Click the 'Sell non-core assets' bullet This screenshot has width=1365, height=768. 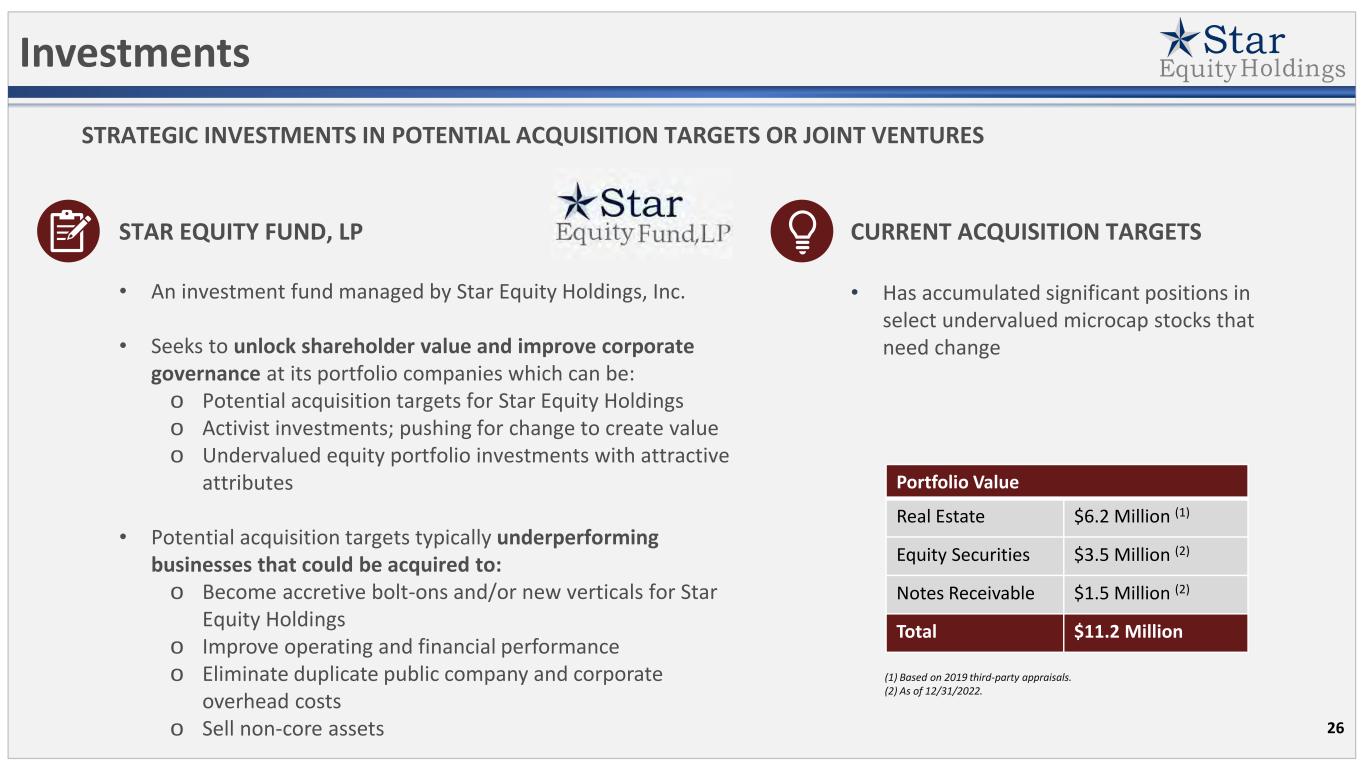pyautogui.click(x=292, y=728)
